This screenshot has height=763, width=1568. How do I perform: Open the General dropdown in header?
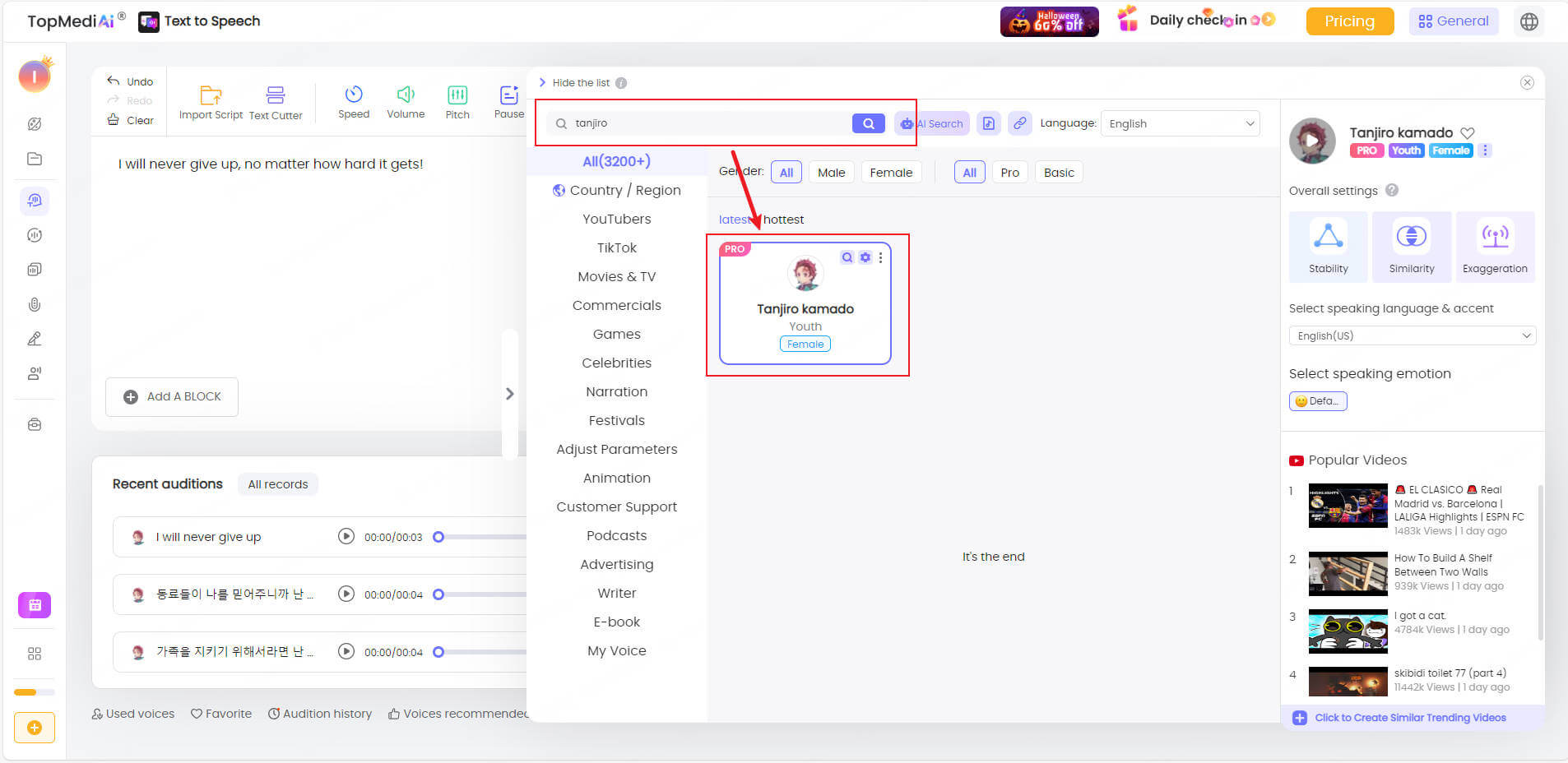[x=1454, y=21]
